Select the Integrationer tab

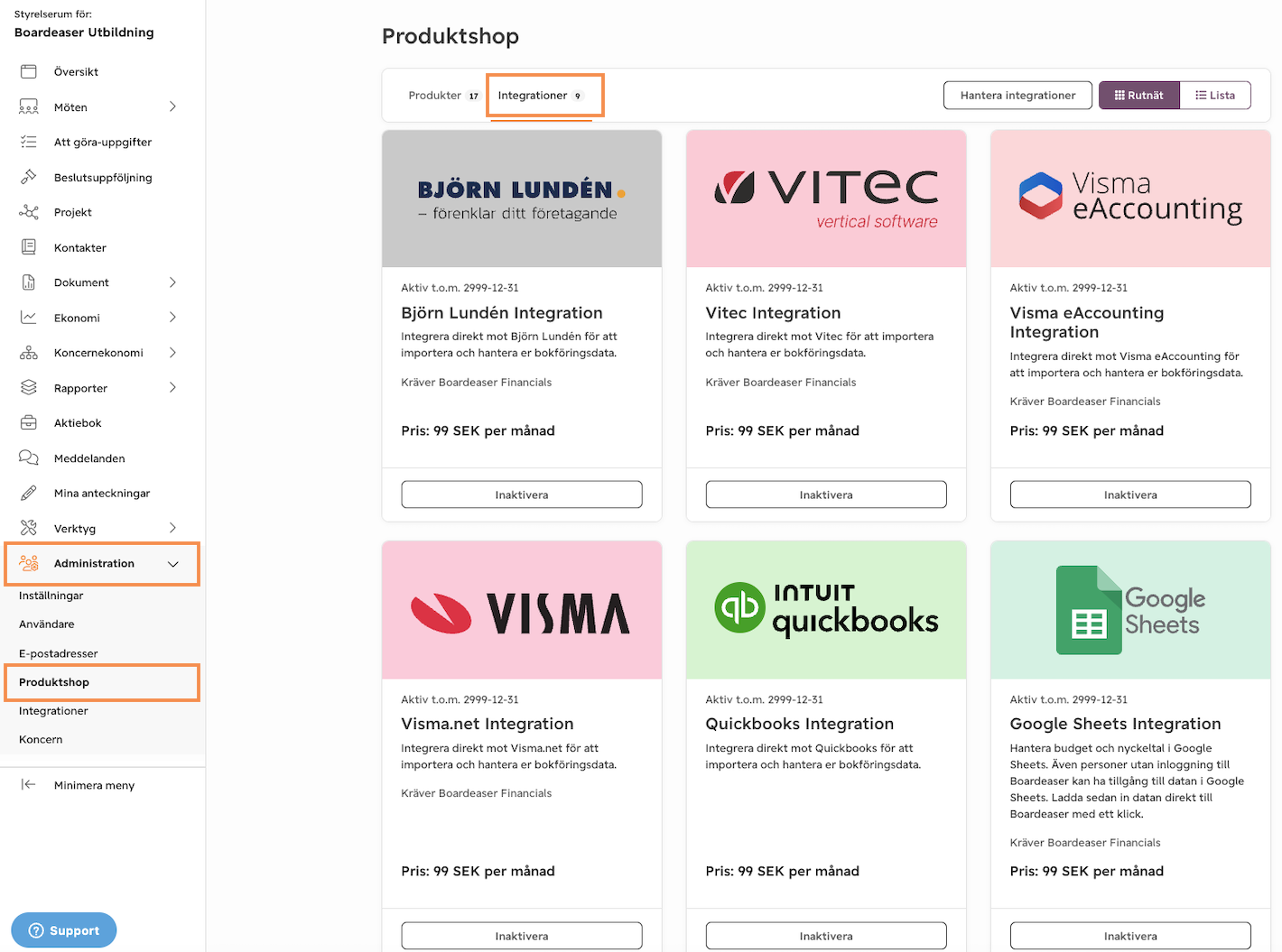pos(540,95)
